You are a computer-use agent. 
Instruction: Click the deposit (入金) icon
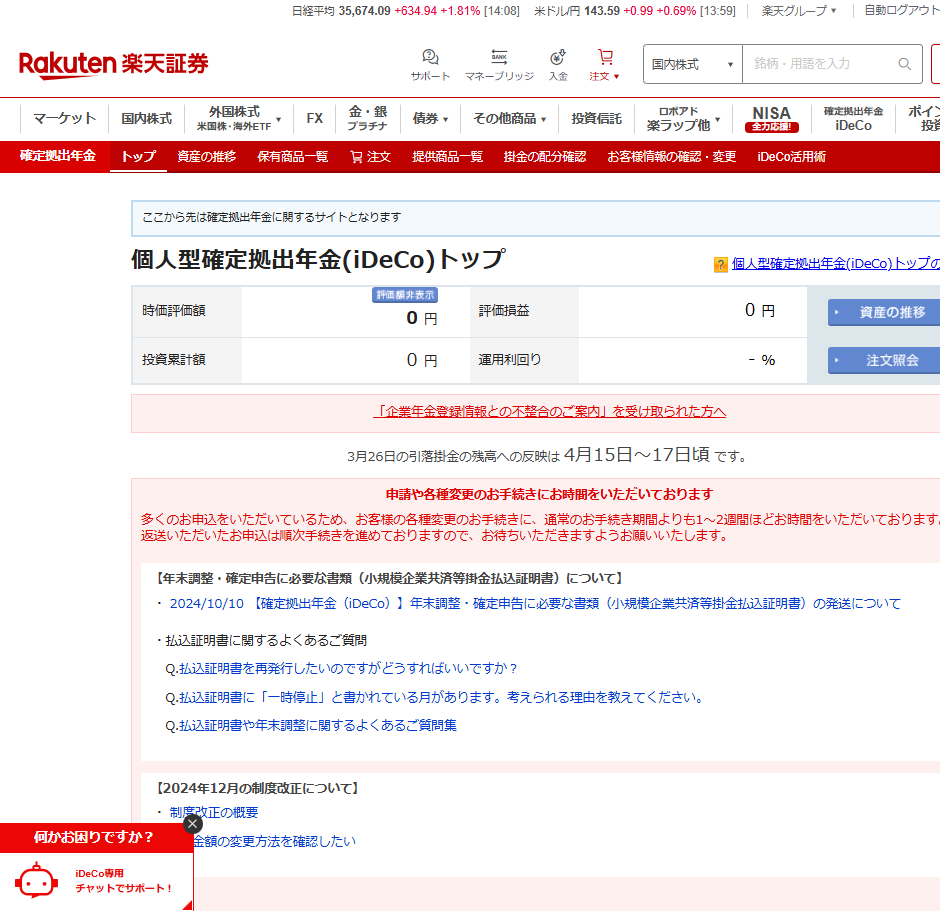click(x=558, y=57)
